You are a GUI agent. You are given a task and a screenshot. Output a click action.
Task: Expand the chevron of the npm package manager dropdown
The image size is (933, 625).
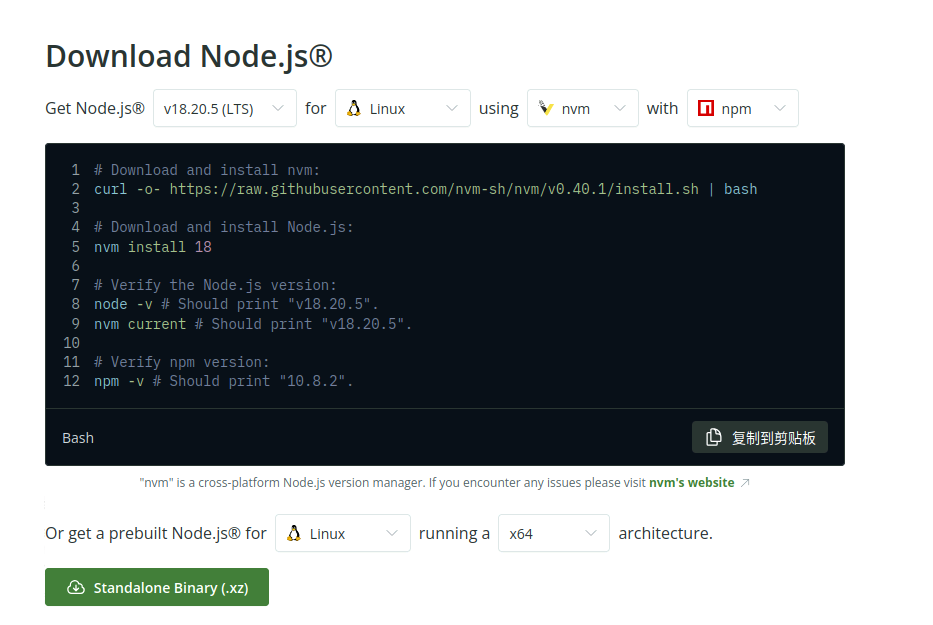tap(780, 108)
